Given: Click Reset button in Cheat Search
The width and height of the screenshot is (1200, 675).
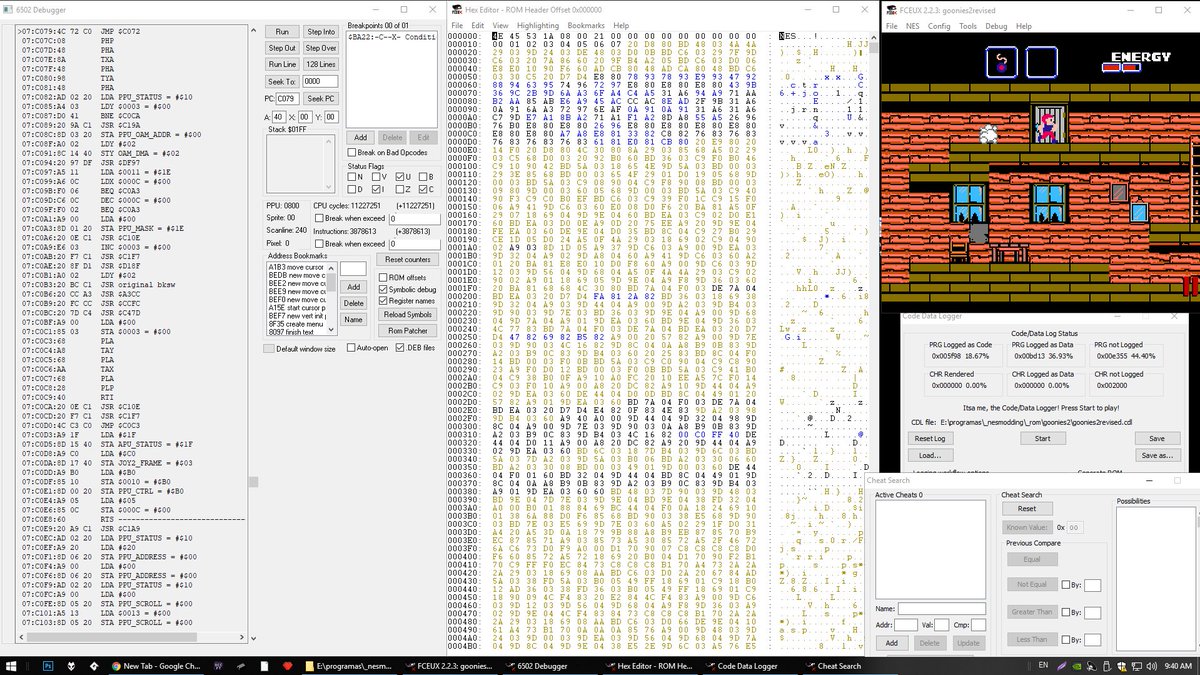Looking at the screenshot, I should pos(1027,509).
